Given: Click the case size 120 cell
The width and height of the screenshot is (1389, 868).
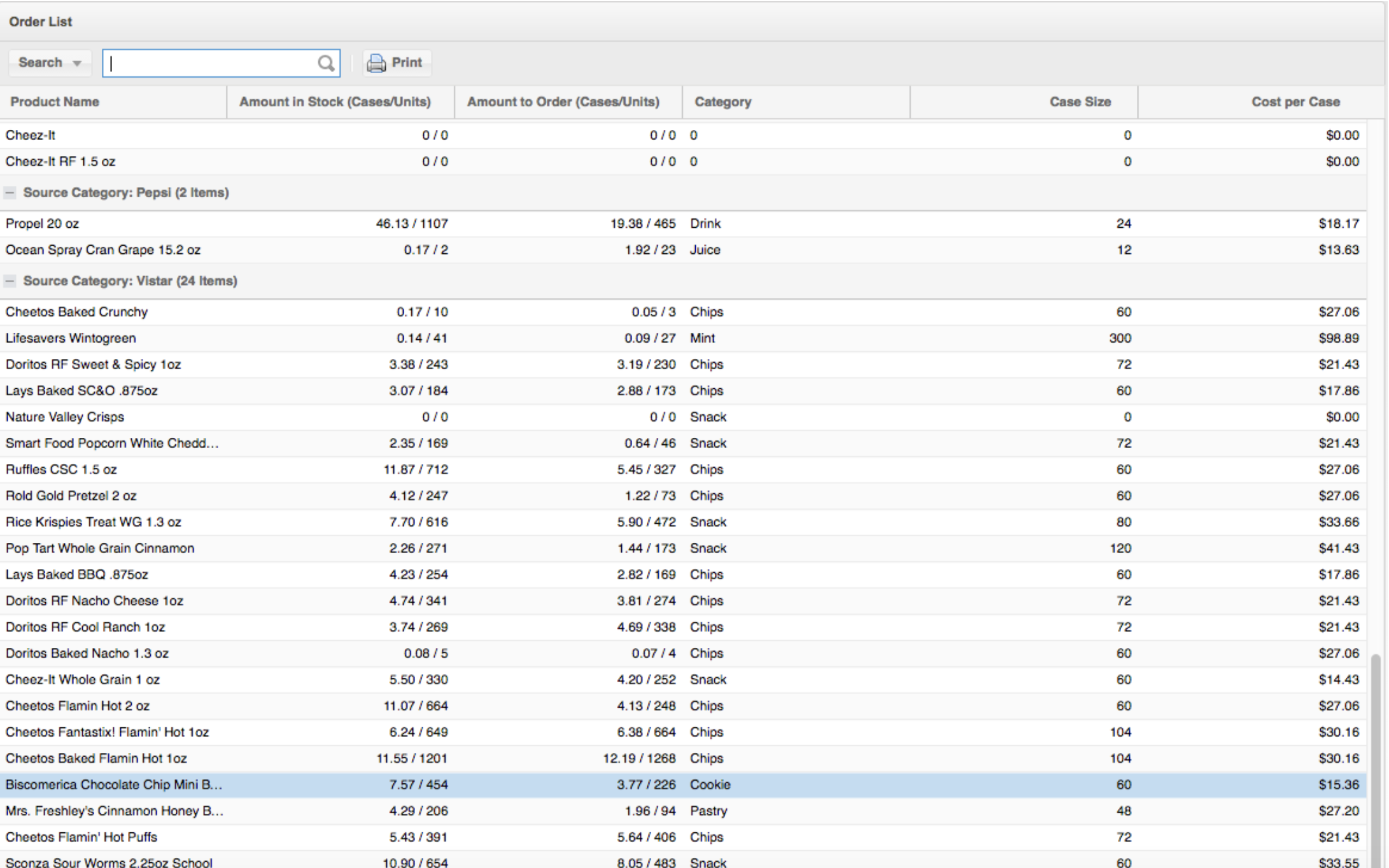Looking at the screenshot, I should coord(1120,548).
